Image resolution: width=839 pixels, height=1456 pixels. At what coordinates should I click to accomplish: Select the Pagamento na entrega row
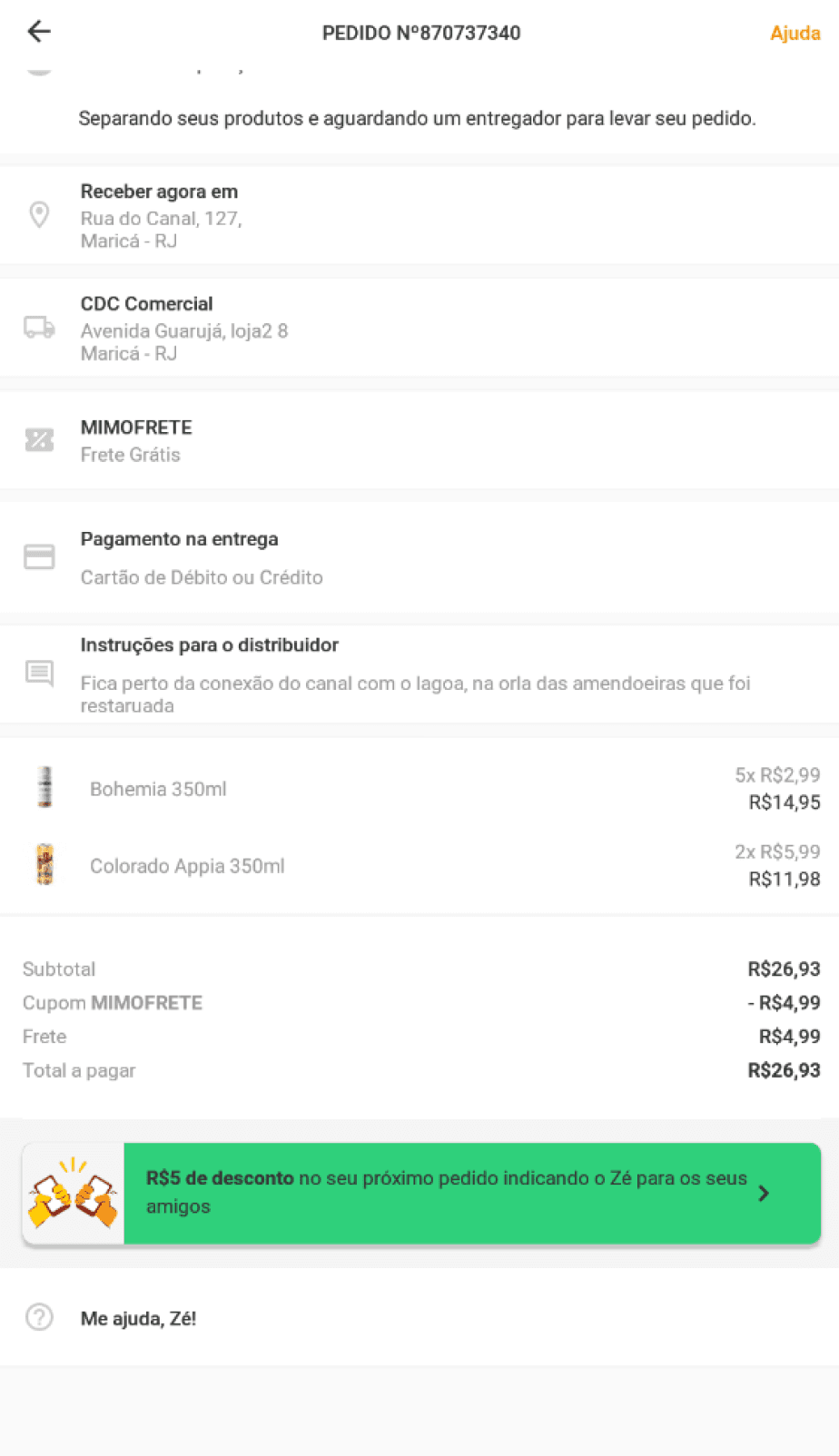(419, 556)
